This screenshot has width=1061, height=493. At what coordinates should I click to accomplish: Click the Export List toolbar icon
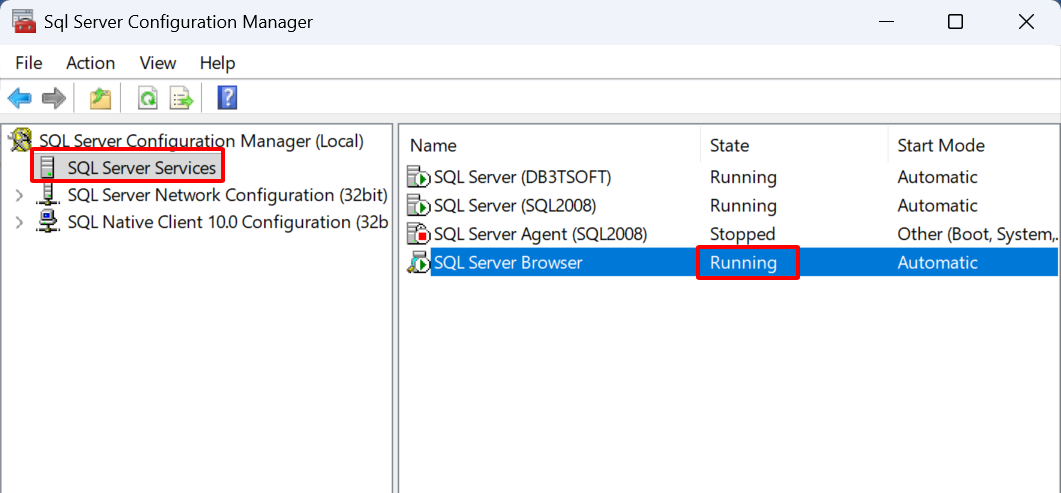(x=181, y=98)
